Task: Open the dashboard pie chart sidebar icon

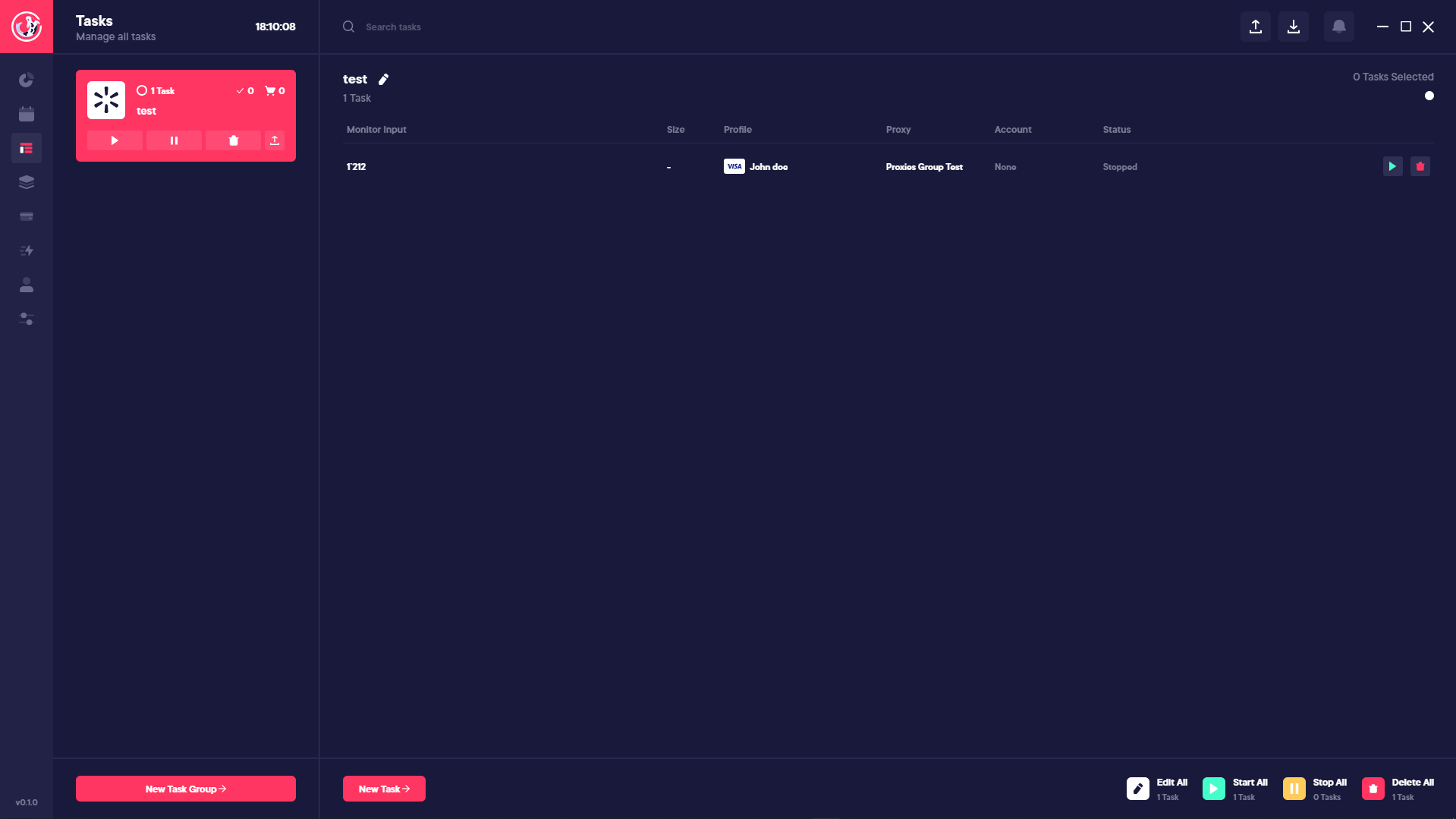Action: [x=27, y=80]
